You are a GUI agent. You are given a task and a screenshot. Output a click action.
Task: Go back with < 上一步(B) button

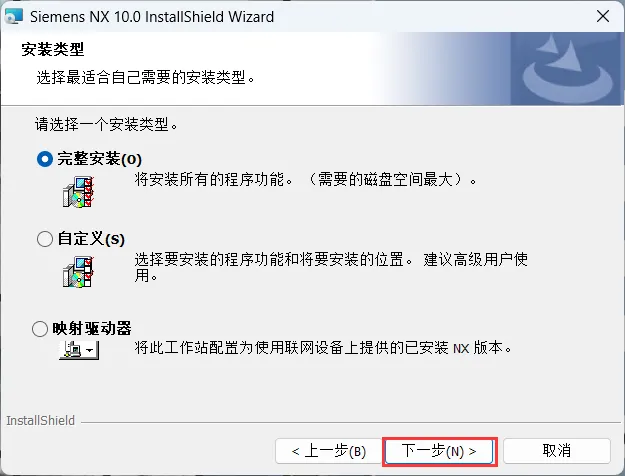click(328, 451)
